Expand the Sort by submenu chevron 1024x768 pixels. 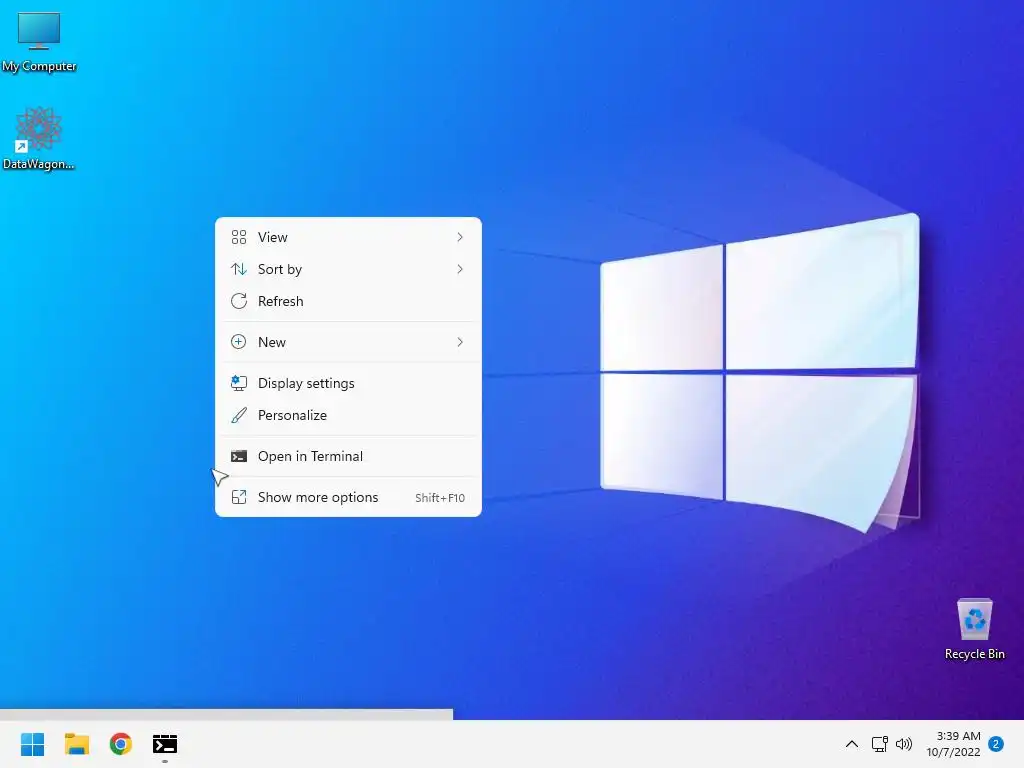tap(460, 269)
